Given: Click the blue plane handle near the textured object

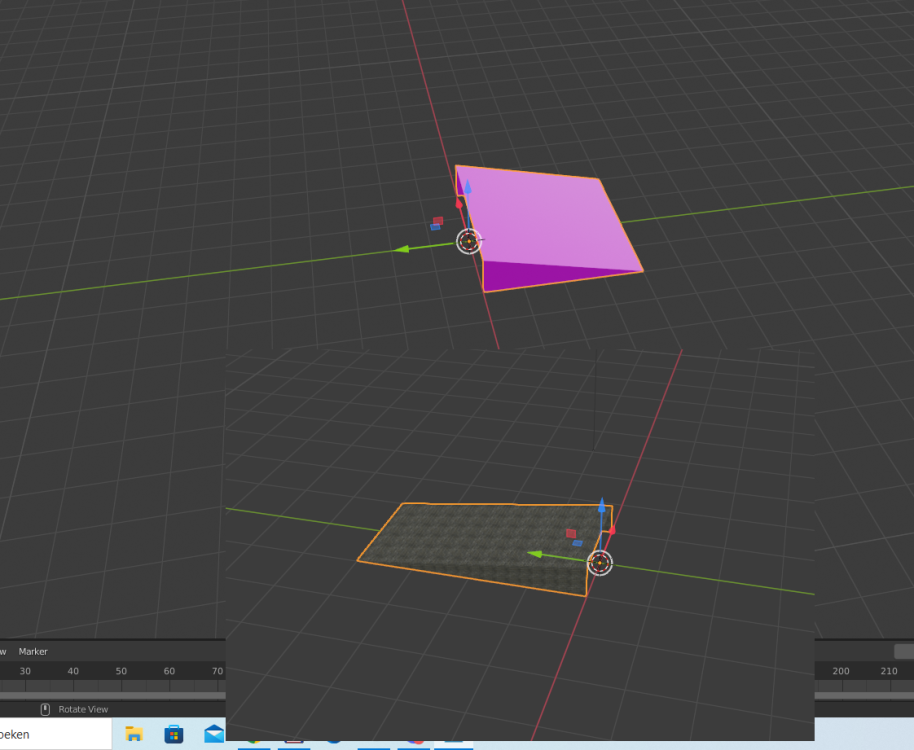Looking at the screenshot, I should tap(577, 543).
